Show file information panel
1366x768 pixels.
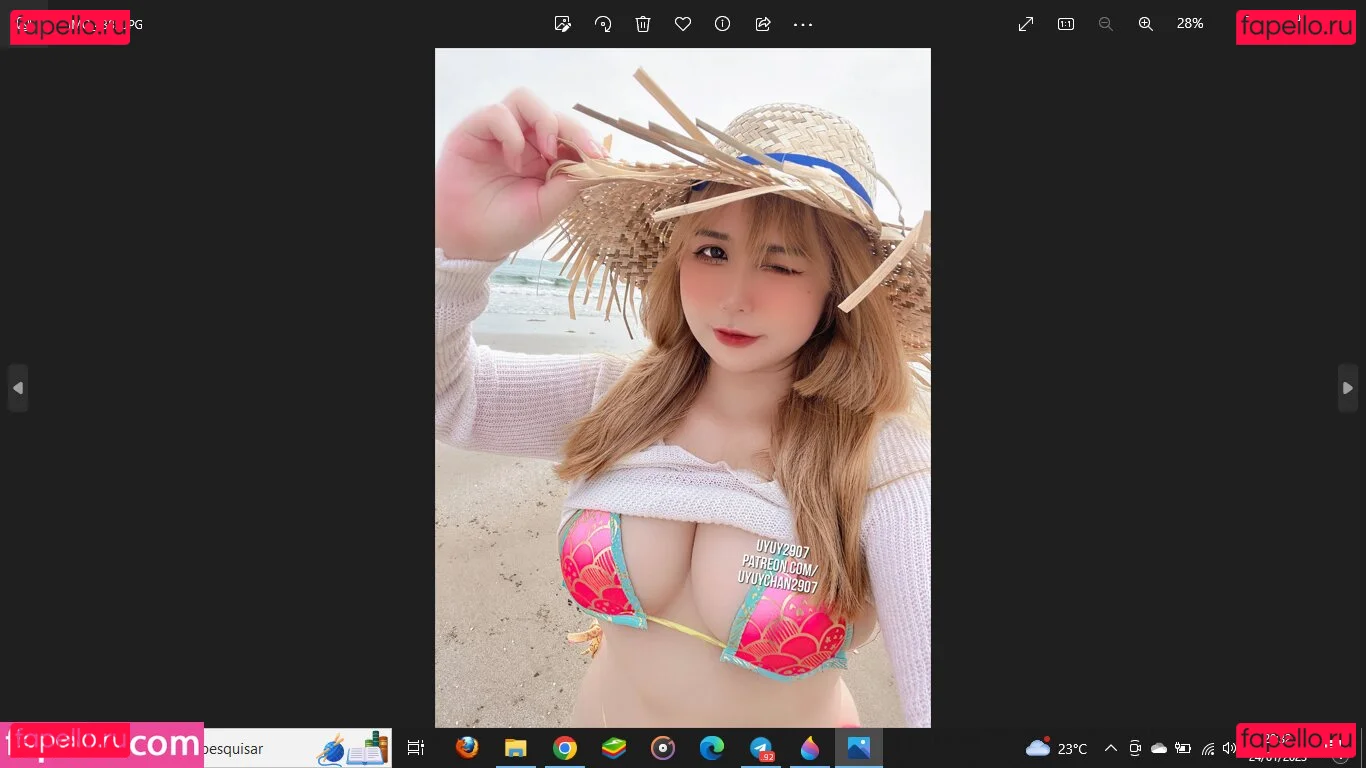coord(722,24)
